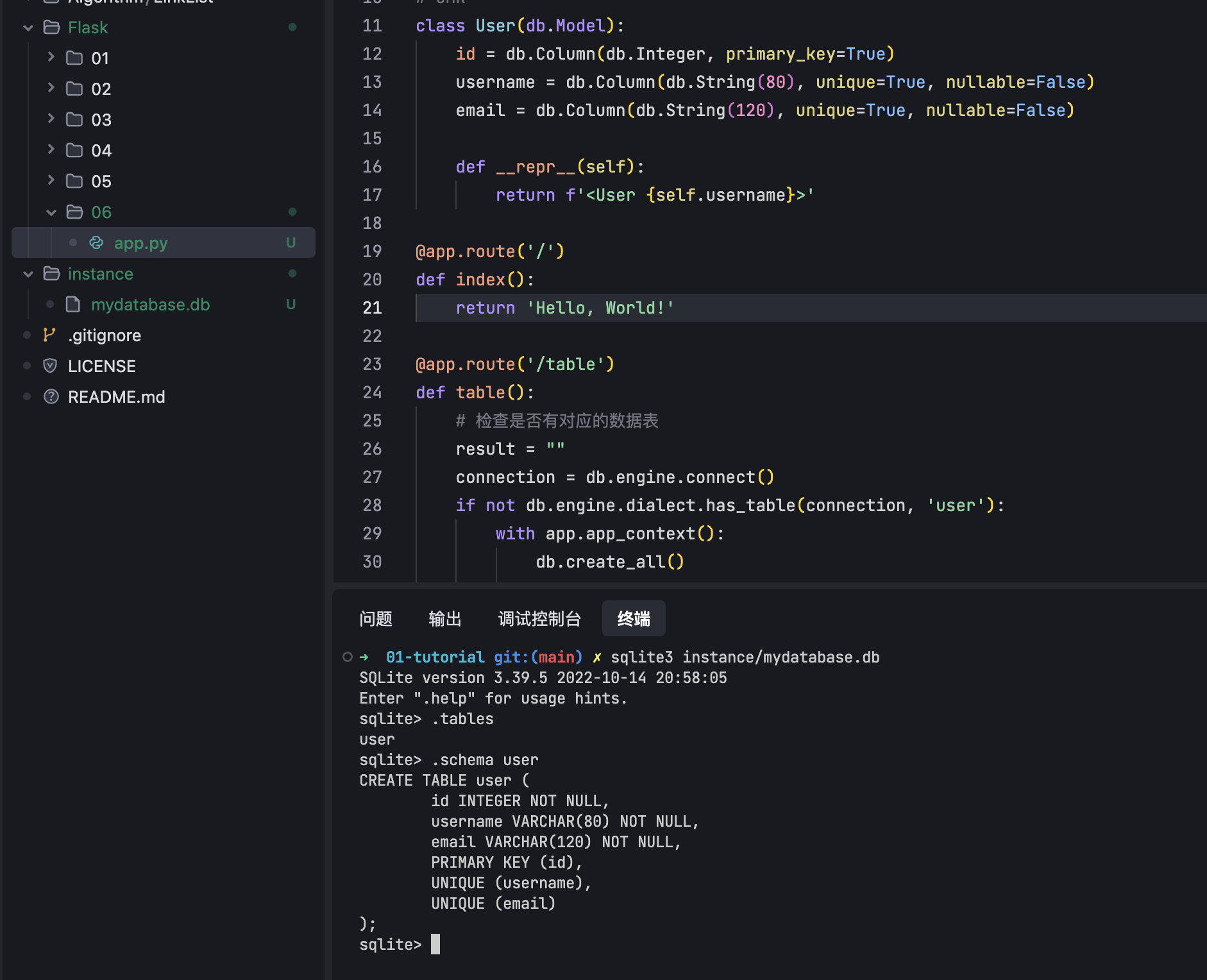Click 'CREATE TABLE user (' terminal output
The width and height of the screenshot is (1207, 980).
tap(444, 781)
